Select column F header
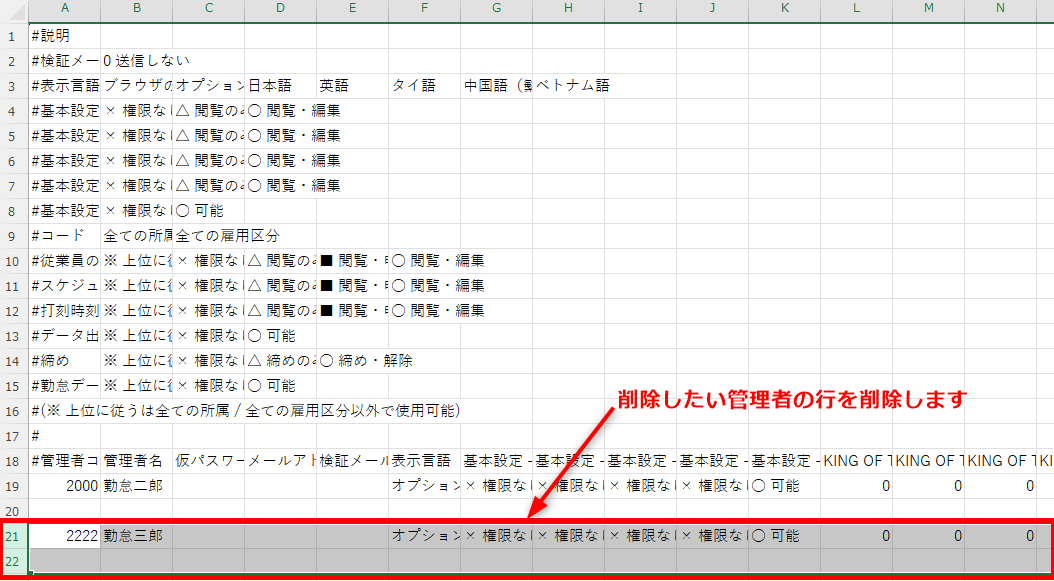Image resolution: width=1054 pixels, height=581 pixels. 424,10
